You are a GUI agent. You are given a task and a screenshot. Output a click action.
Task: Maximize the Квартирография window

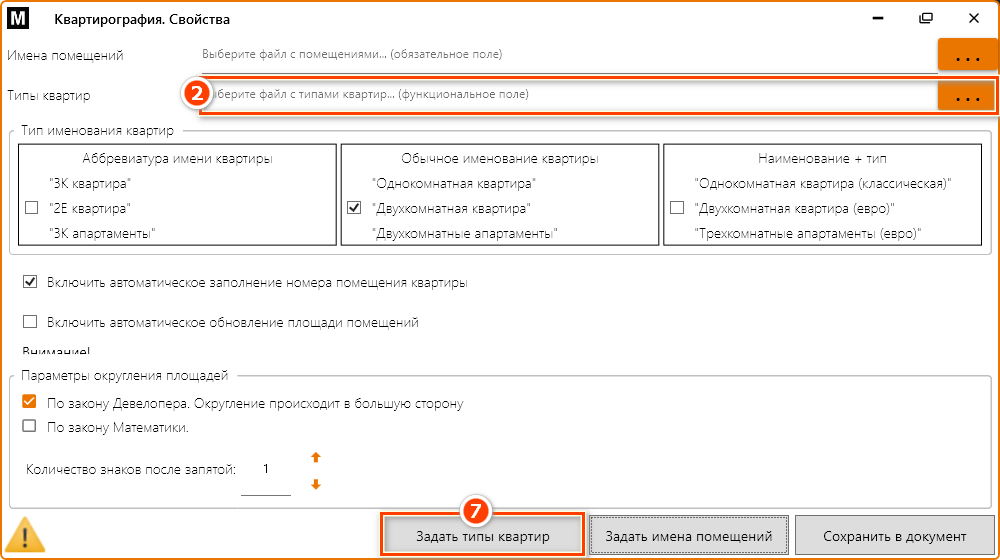click(926, 18)
